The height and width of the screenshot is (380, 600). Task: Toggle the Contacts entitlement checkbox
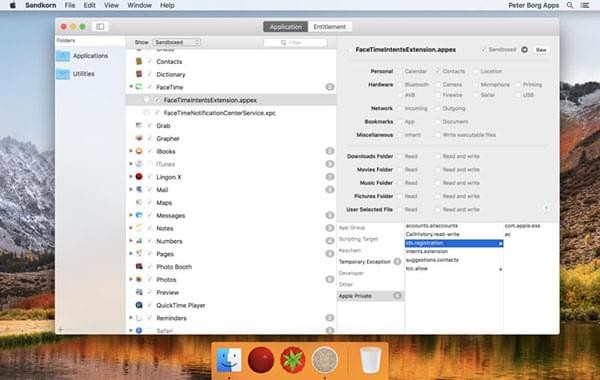437,71
